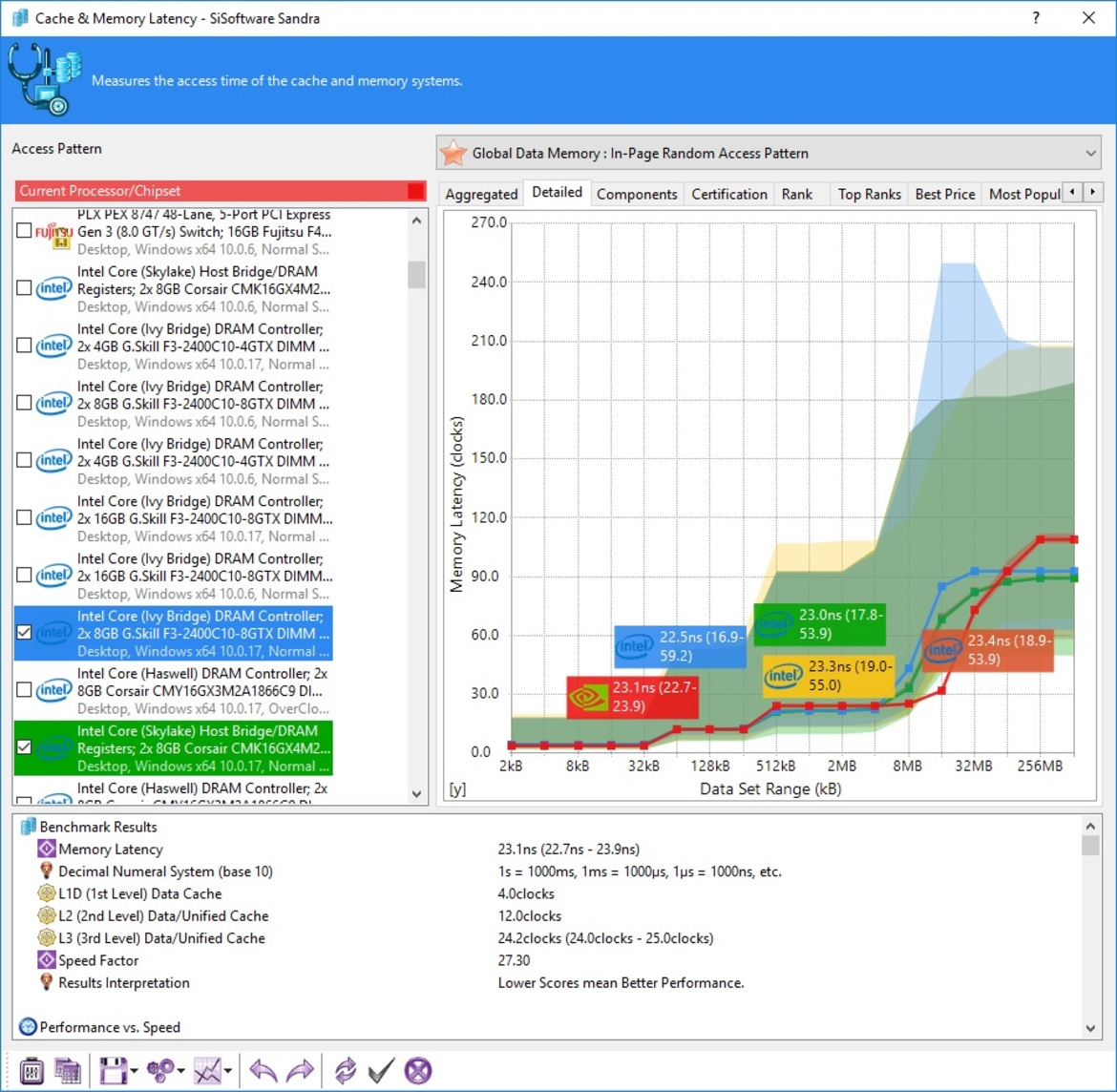
Task: Tick the Haswell Corsair CMY16GX3M2A1866C9 OverClocked checkbox
Action: [24, 689]
